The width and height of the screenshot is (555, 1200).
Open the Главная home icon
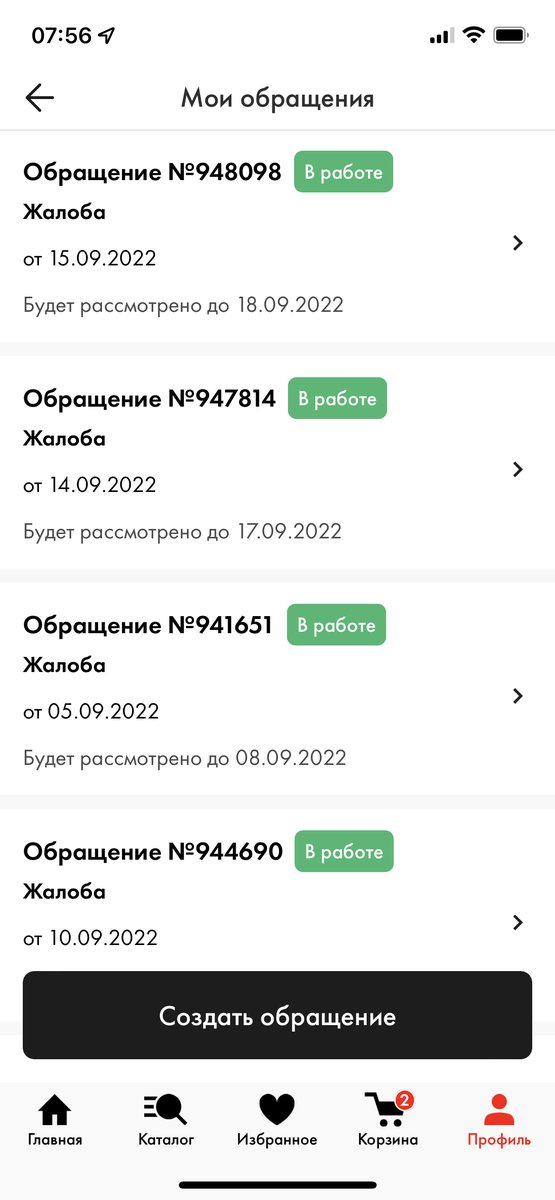55,1109
